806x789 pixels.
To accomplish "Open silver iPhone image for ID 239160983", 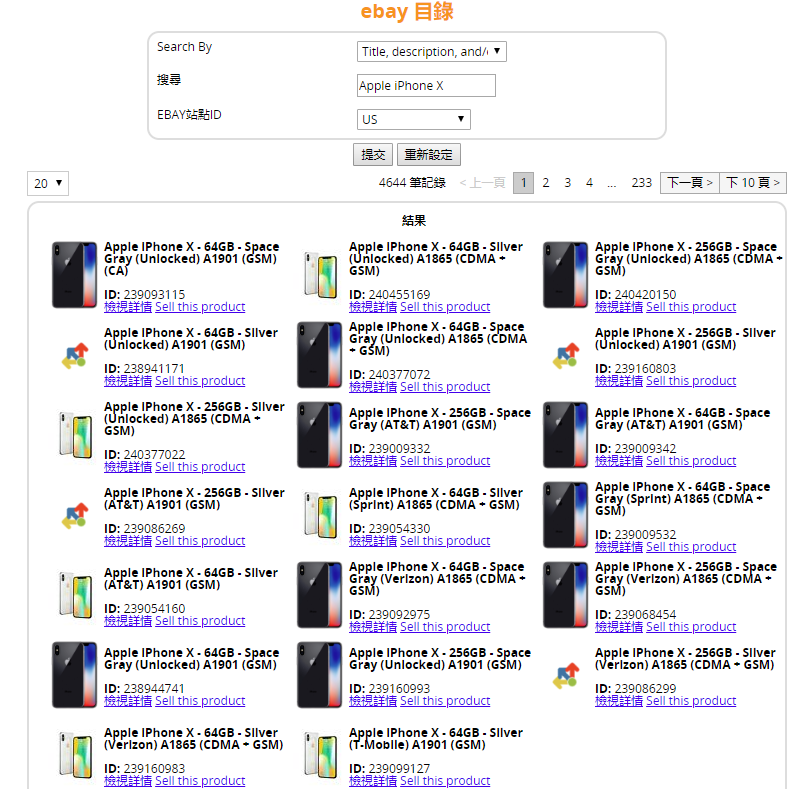I will click(75, 755).
